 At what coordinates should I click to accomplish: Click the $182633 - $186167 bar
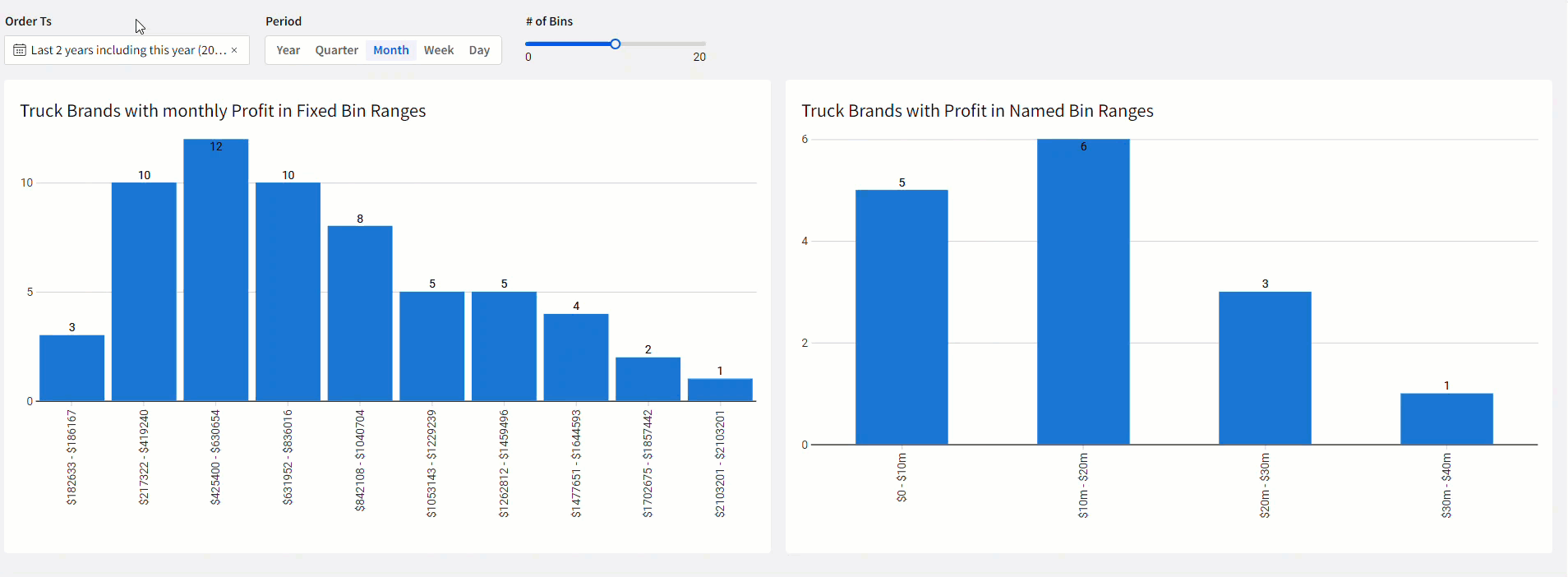pyautogui.click(x=72, y=368)
